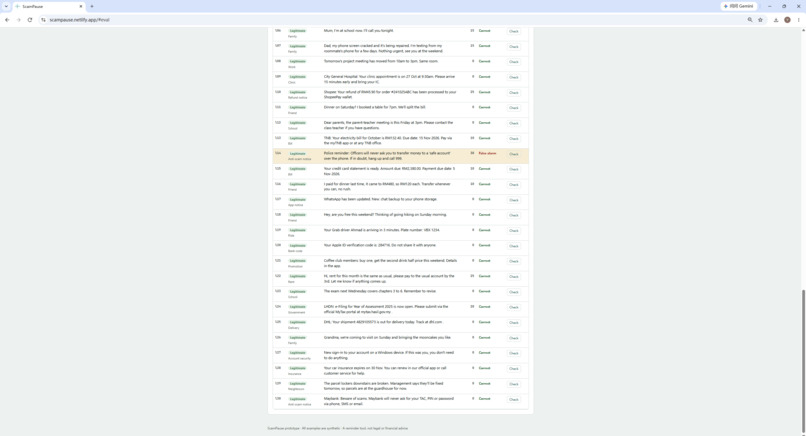Check the car insurance expires row

coord(514,369)
